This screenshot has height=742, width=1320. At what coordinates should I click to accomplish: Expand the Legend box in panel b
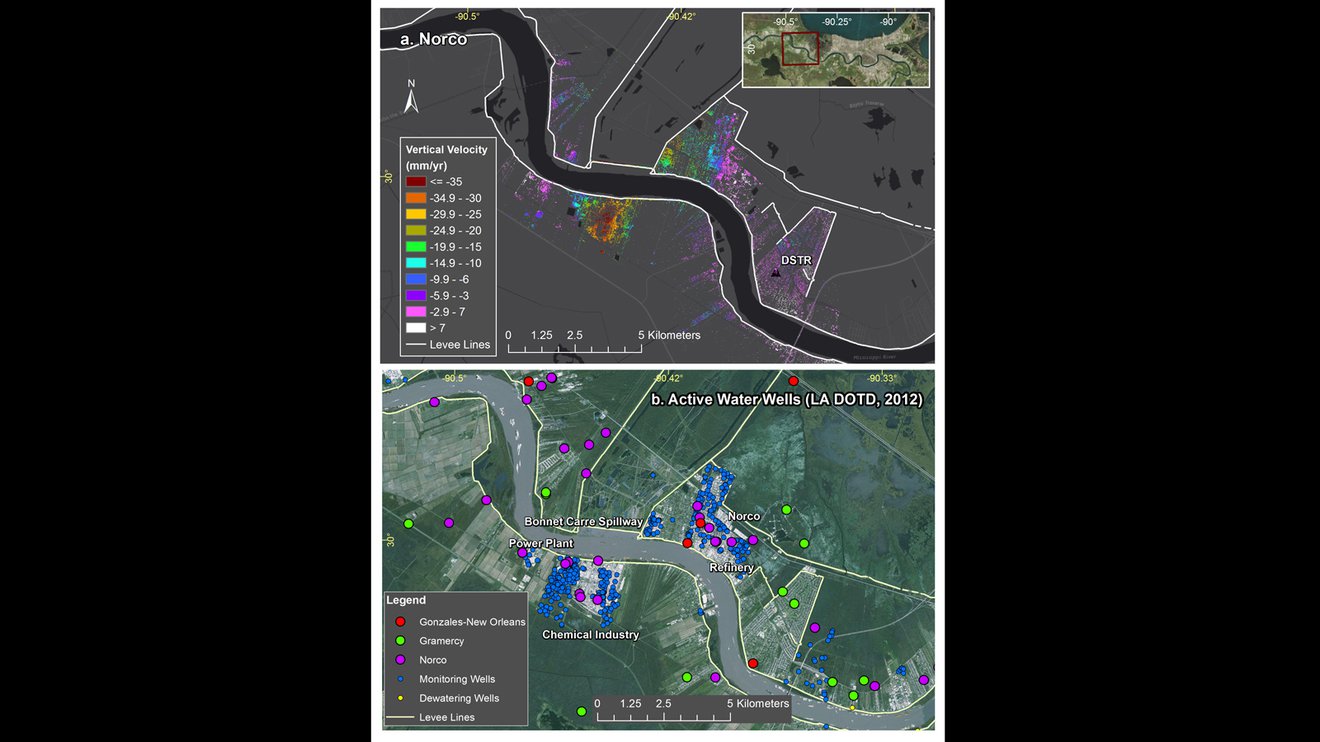pos(404,600)
